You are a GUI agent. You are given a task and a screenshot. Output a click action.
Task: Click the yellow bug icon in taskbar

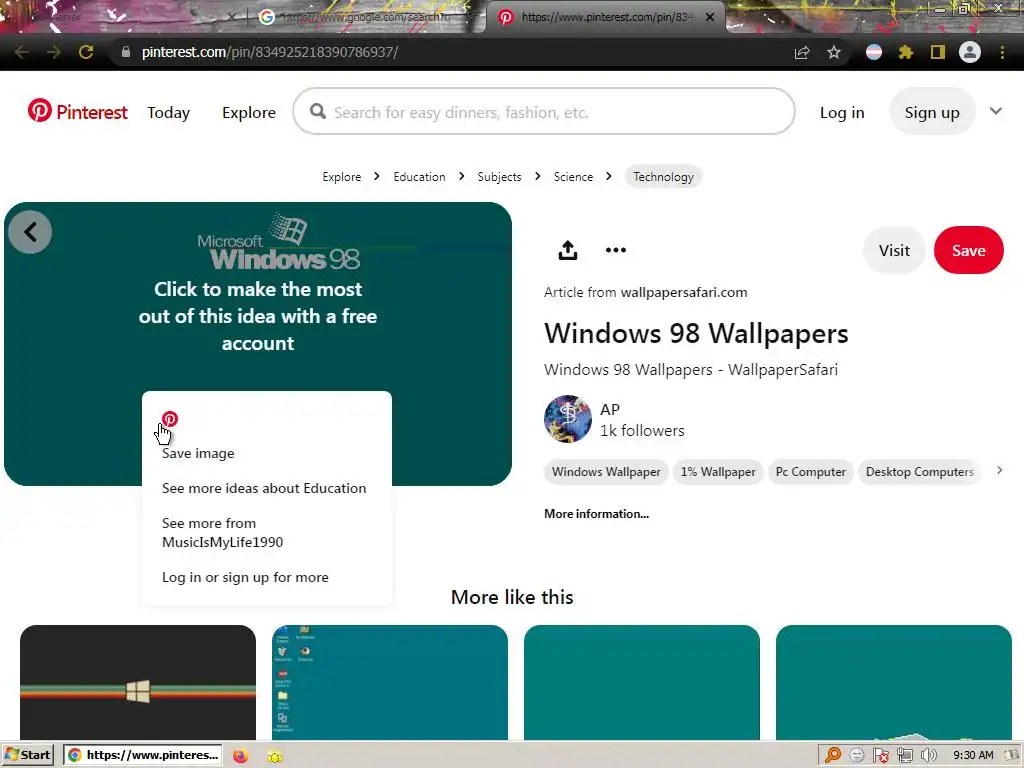click(x=275, y=756)
